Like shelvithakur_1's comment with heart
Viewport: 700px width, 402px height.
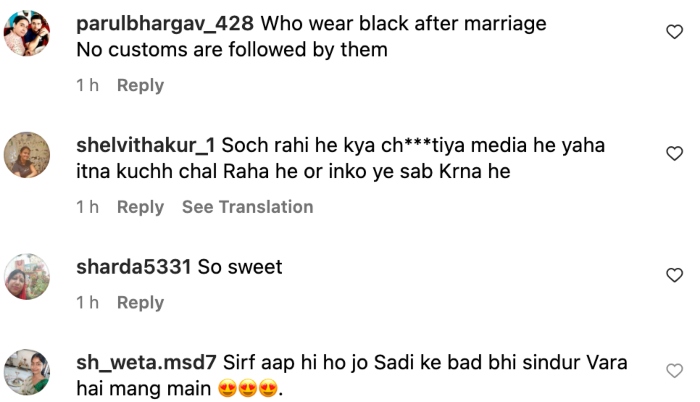tap(674, 153)
